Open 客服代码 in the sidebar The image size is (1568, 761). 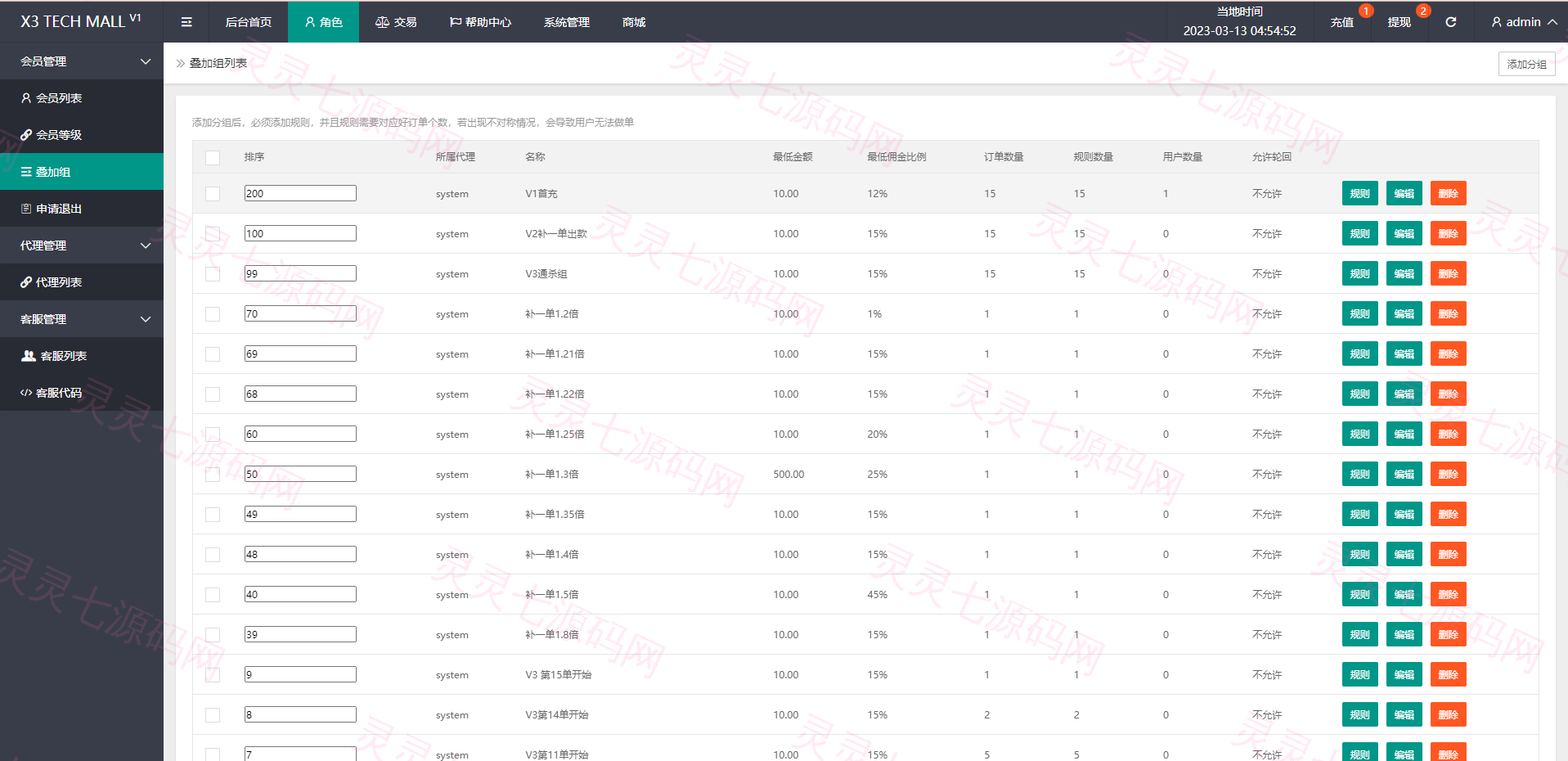[x=82, y=393]
